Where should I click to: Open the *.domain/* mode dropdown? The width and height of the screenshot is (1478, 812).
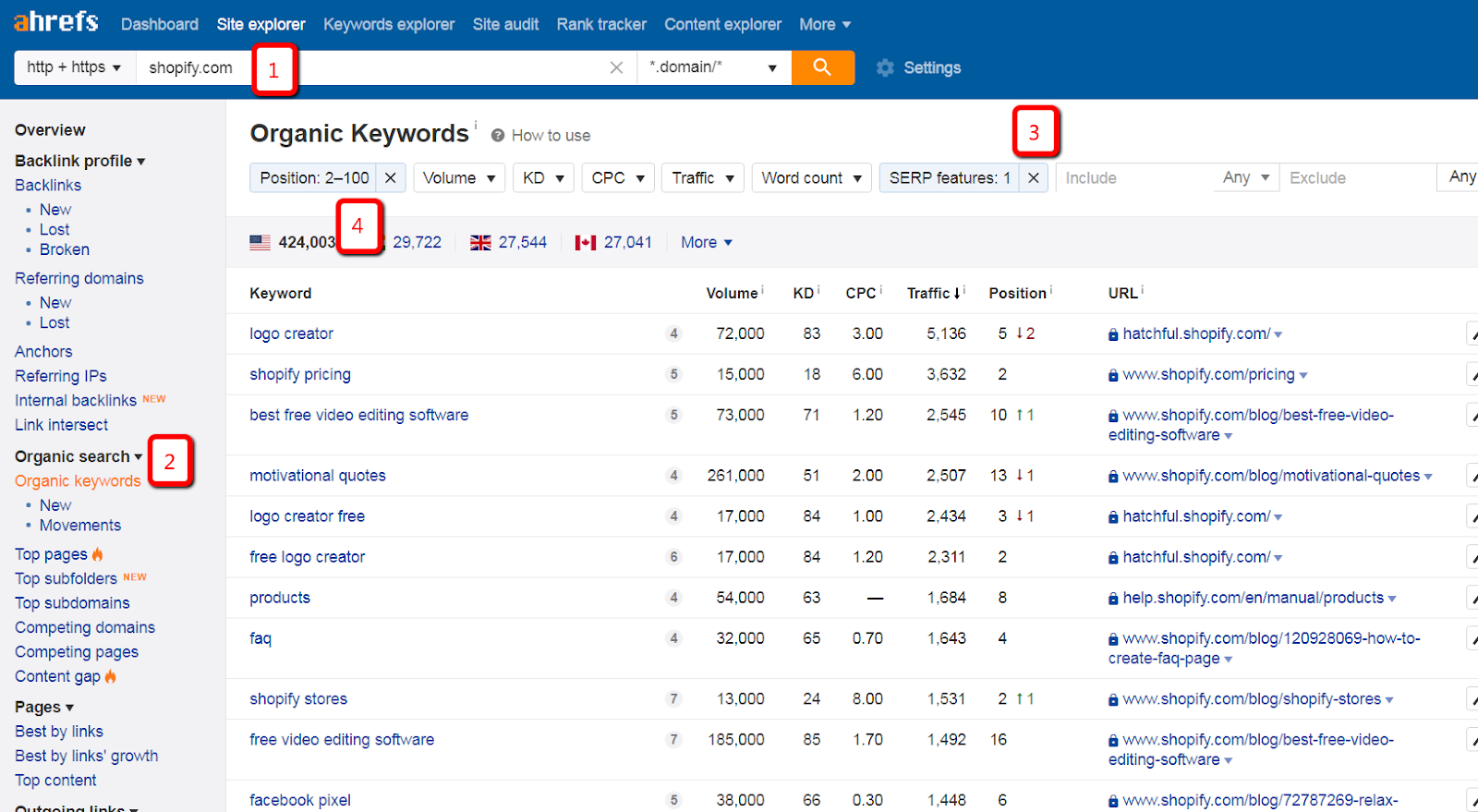tap(713, 67)
